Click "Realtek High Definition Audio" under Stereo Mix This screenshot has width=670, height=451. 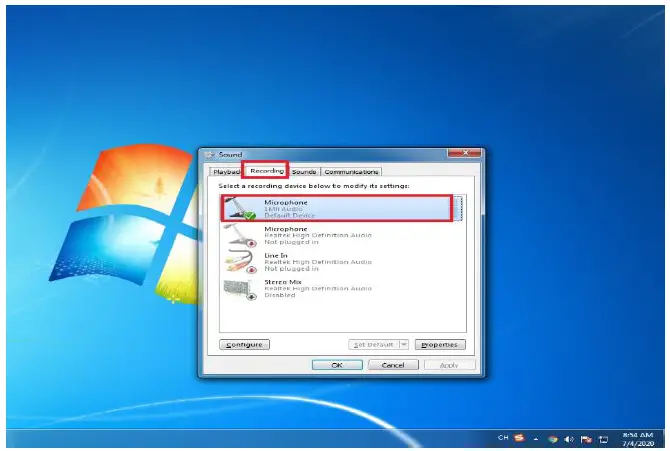point(318,289)
